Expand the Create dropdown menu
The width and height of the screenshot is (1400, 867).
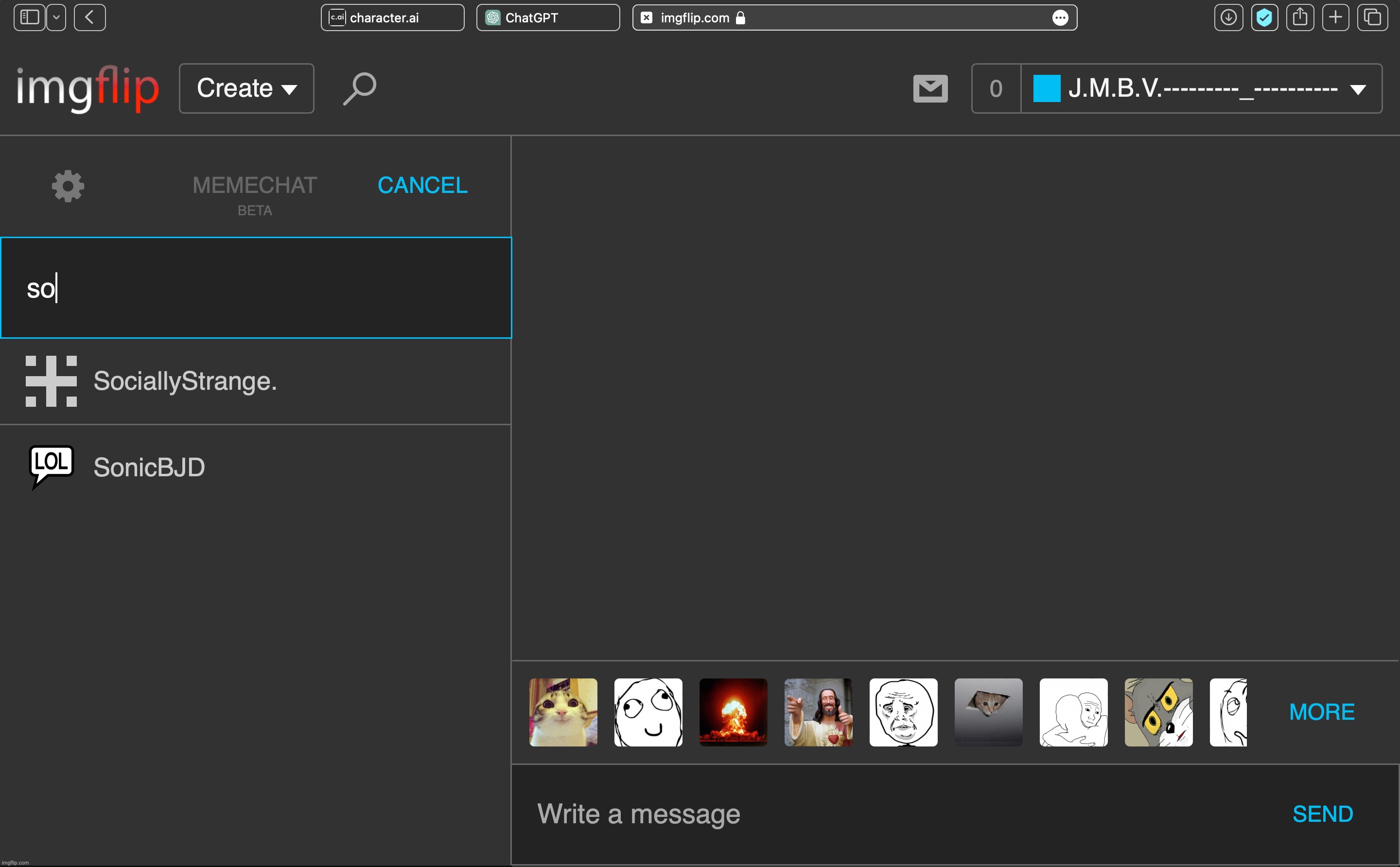click(x=246, y=88)
